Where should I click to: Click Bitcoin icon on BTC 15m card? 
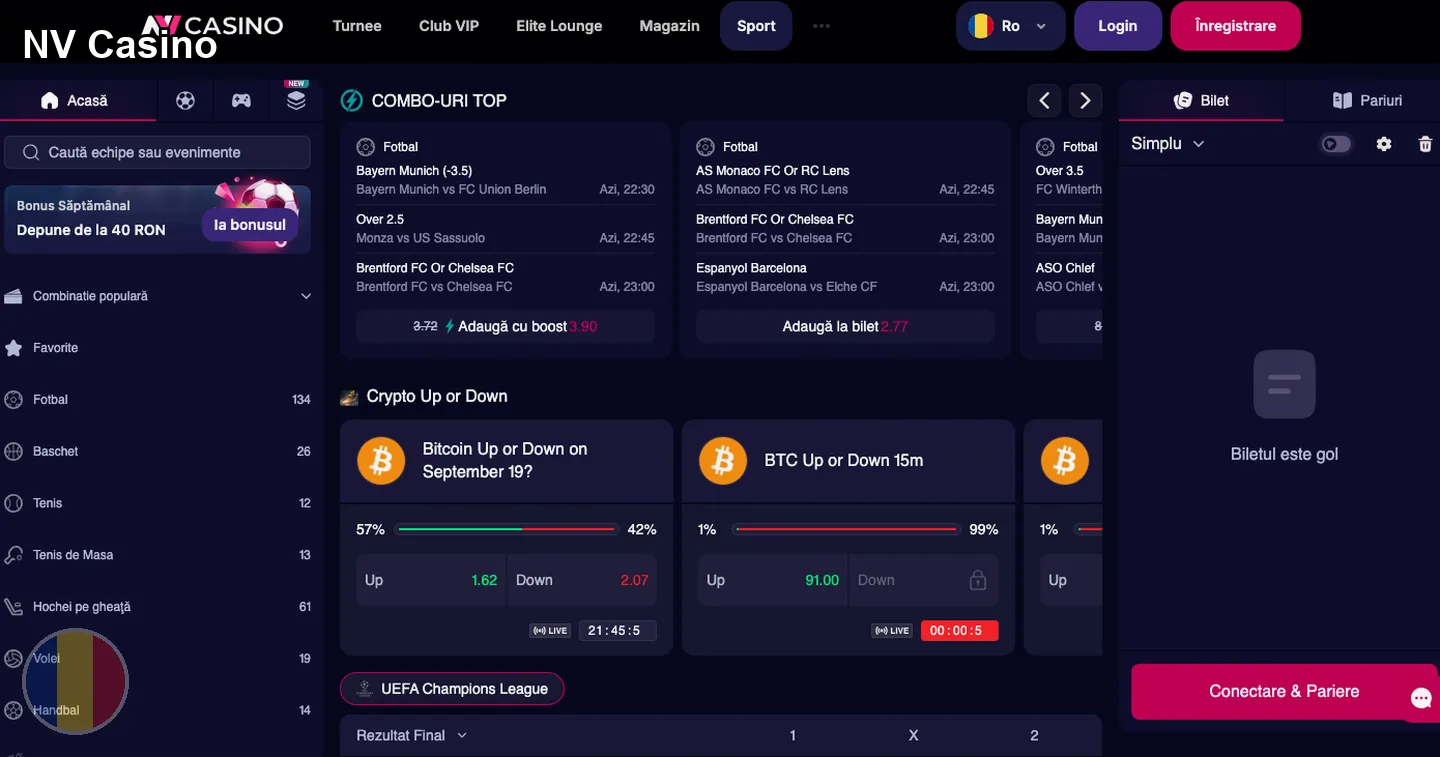click(723, 461)
